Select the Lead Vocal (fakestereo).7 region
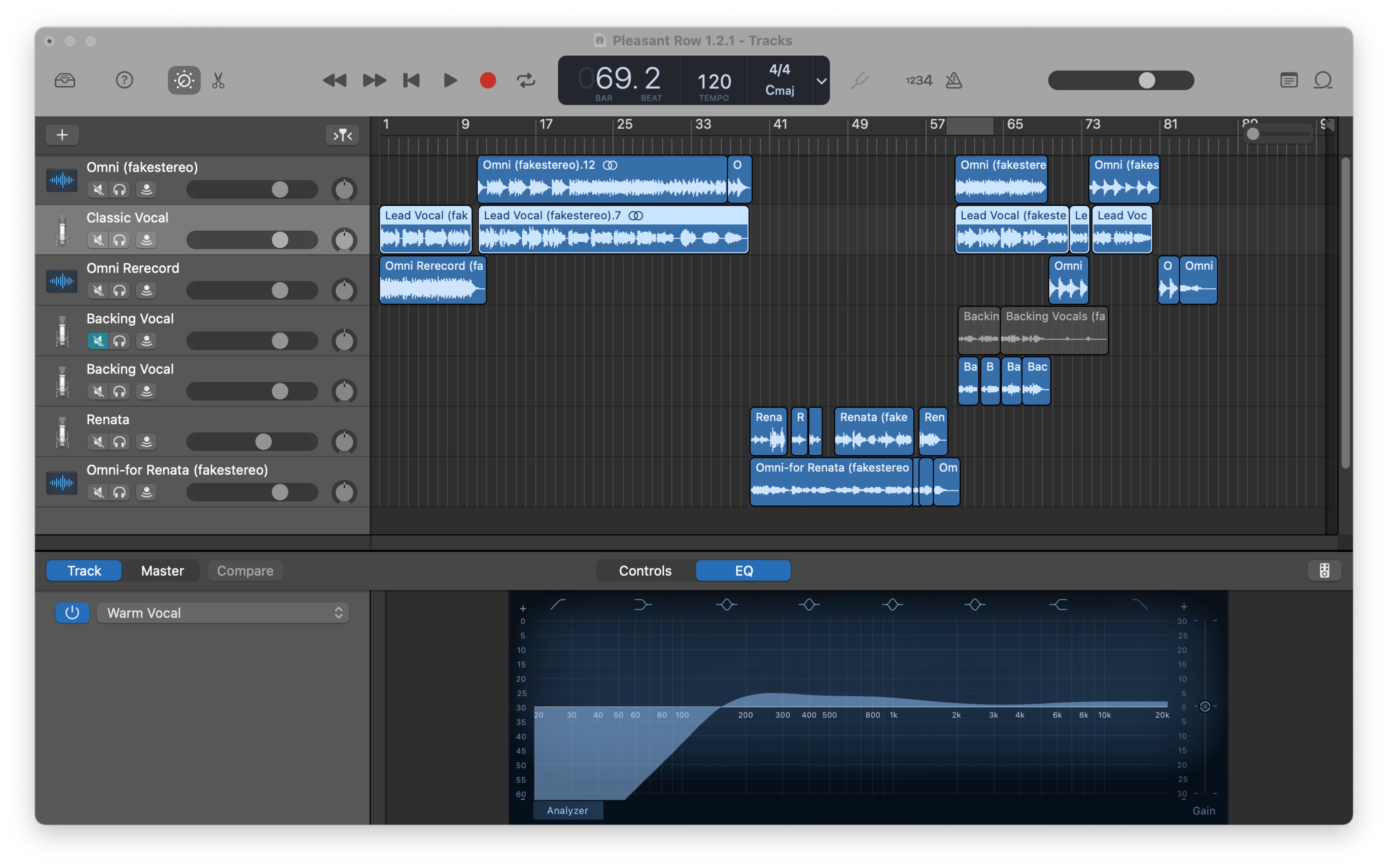This screenshot has width=1388, height=868. click(614, 229)
